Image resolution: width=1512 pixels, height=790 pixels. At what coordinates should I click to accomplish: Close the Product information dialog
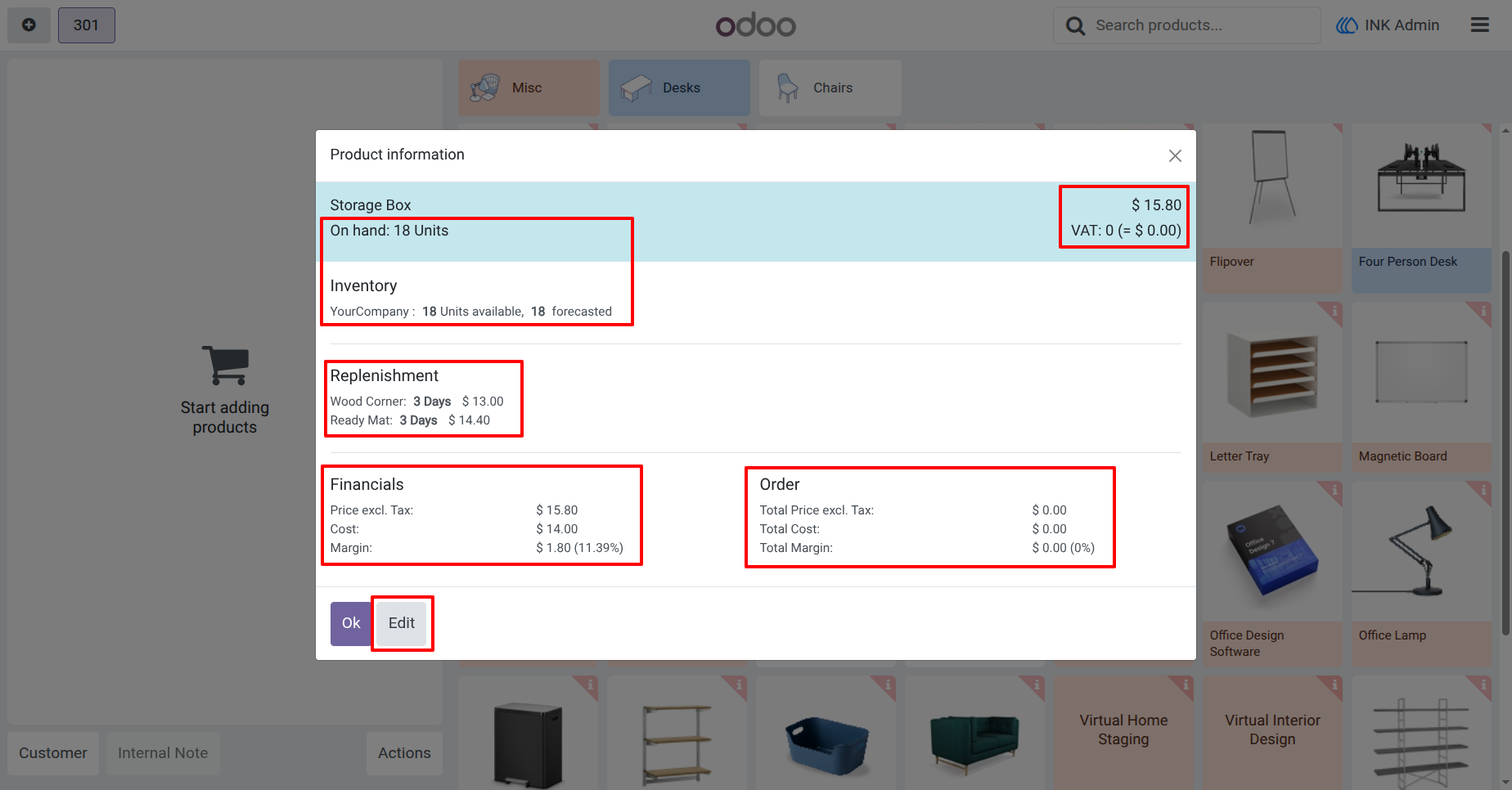pyautogui.click(x=1175, y=155)
